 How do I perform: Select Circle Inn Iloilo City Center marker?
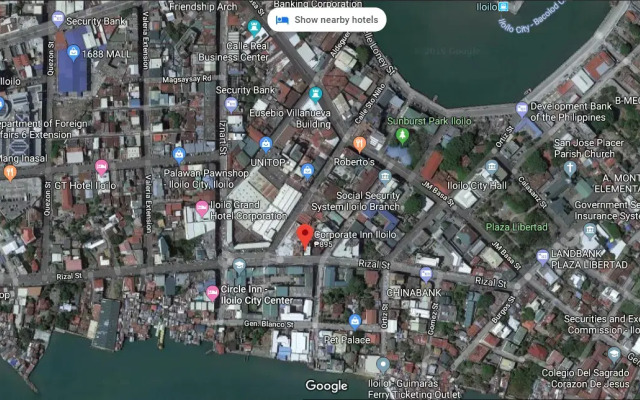pyautogui.click(x=212, y=292)
